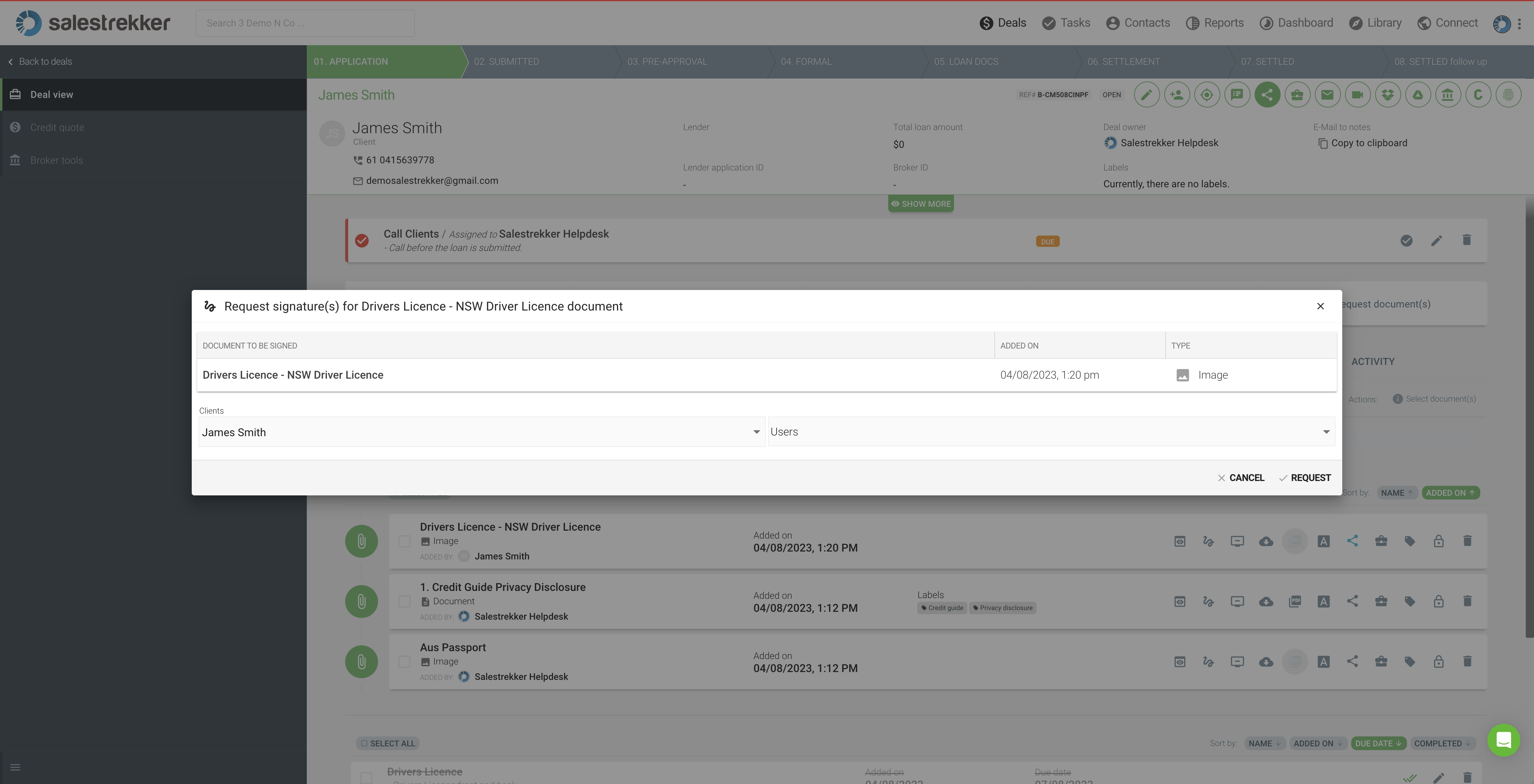Click PDF icon for Credit Guide Privacy Disclosure
1534x784 pixels.
[x=1295, y=601]
